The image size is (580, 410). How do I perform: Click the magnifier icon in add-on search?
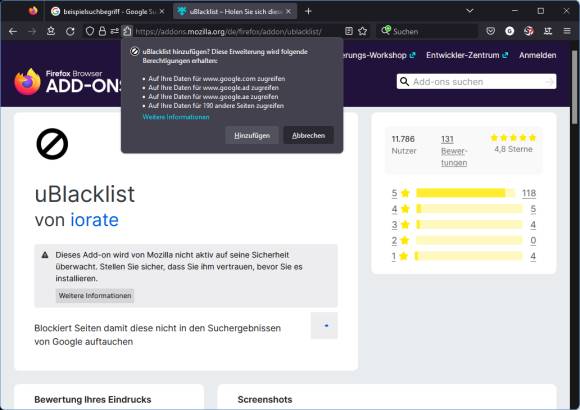click(405, 81)
